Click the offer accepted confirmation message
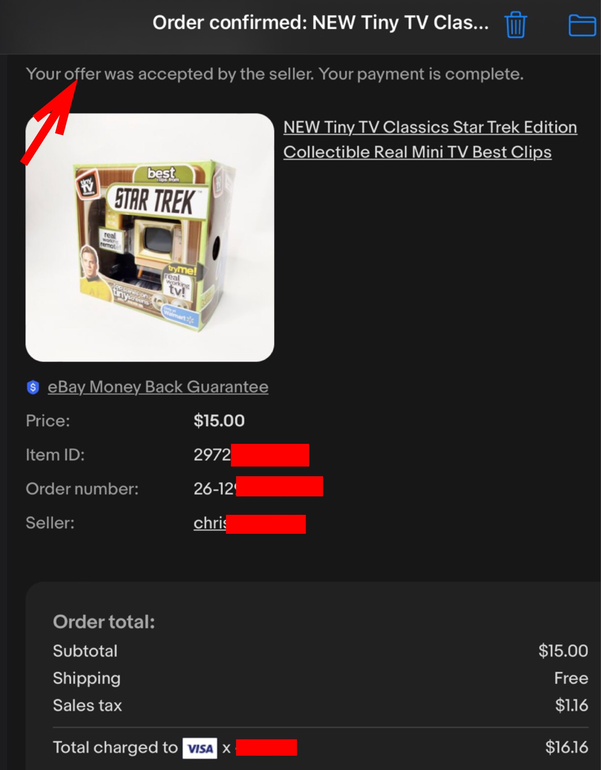 coord(274,74)
